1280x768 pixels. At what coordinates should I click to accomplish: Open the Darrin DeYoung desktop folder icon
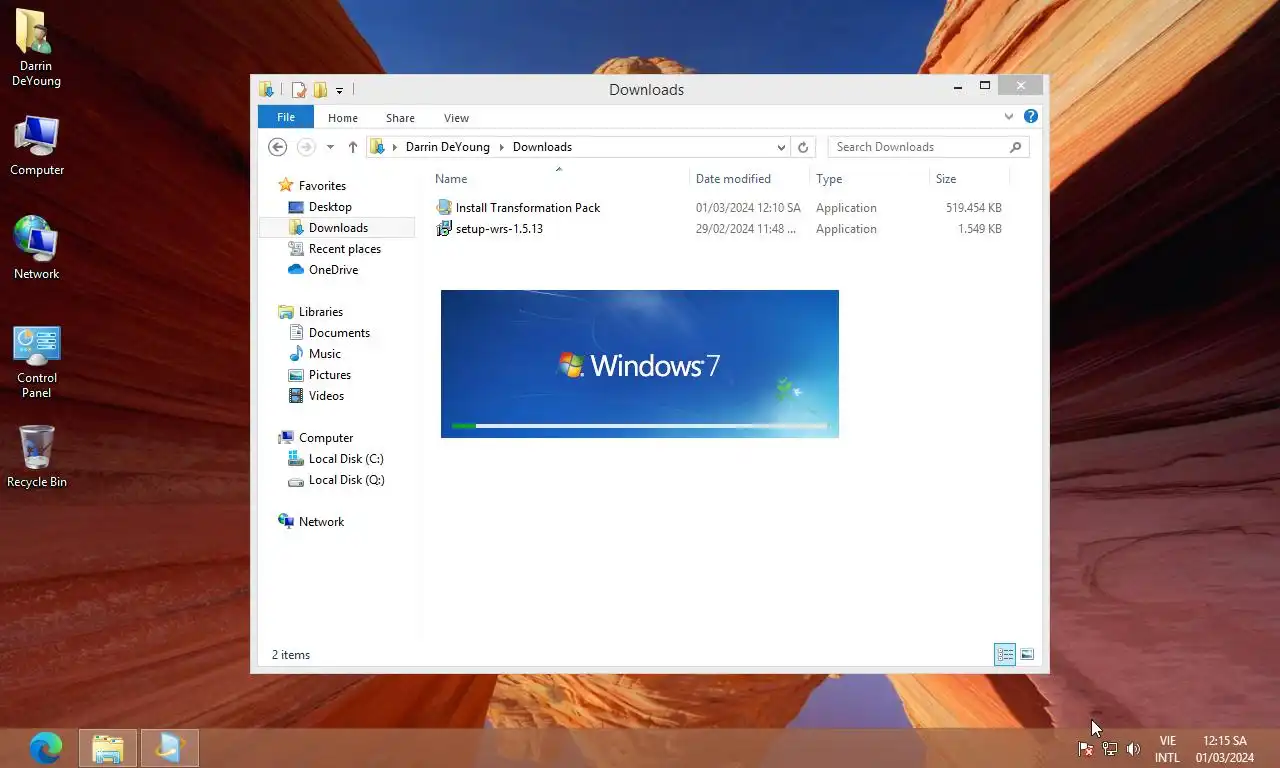point(36,48)
